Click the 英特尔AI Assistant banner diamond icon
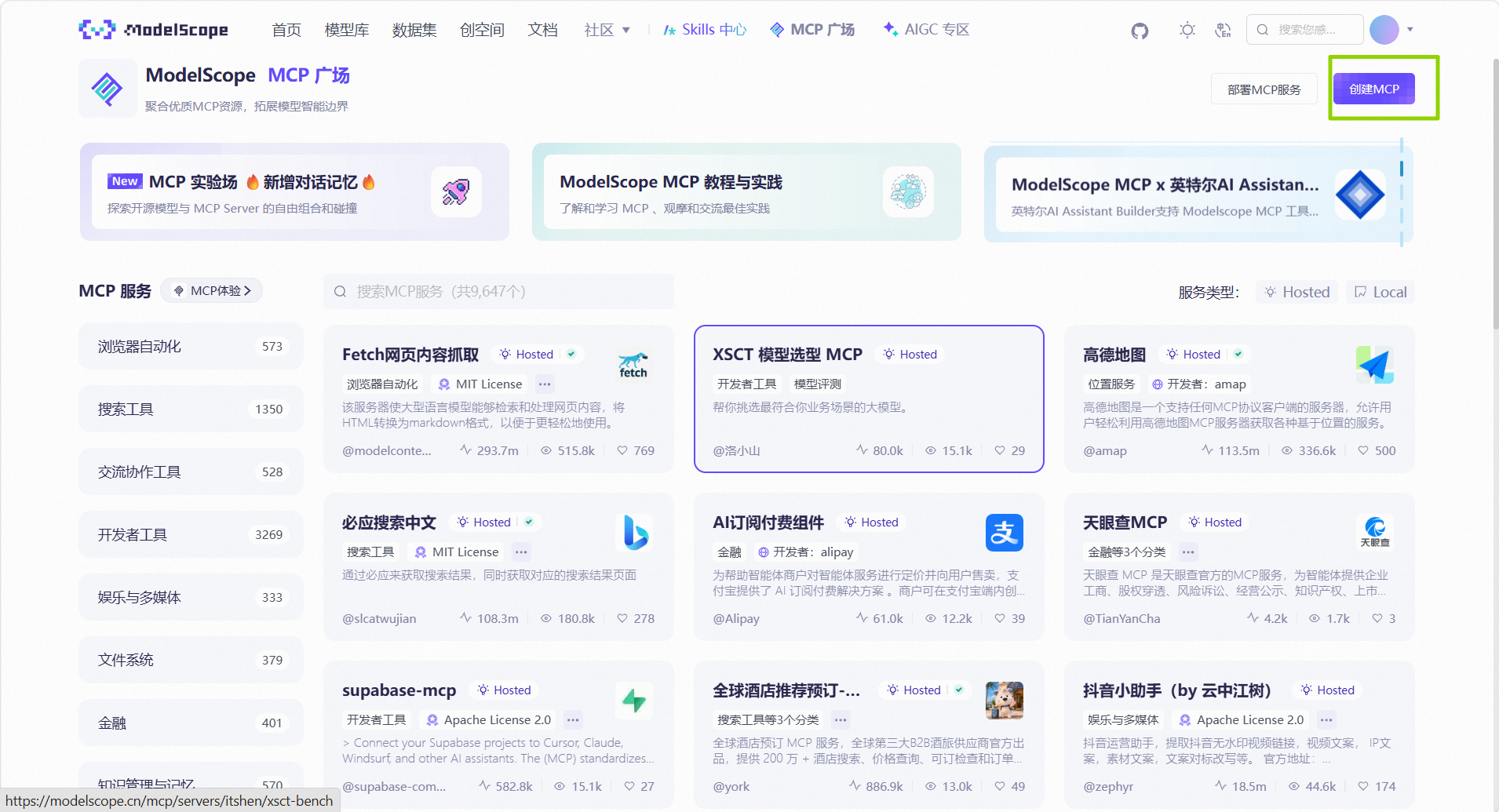This screenshot has width=1499, height=812. click(x=1360, y=195)
